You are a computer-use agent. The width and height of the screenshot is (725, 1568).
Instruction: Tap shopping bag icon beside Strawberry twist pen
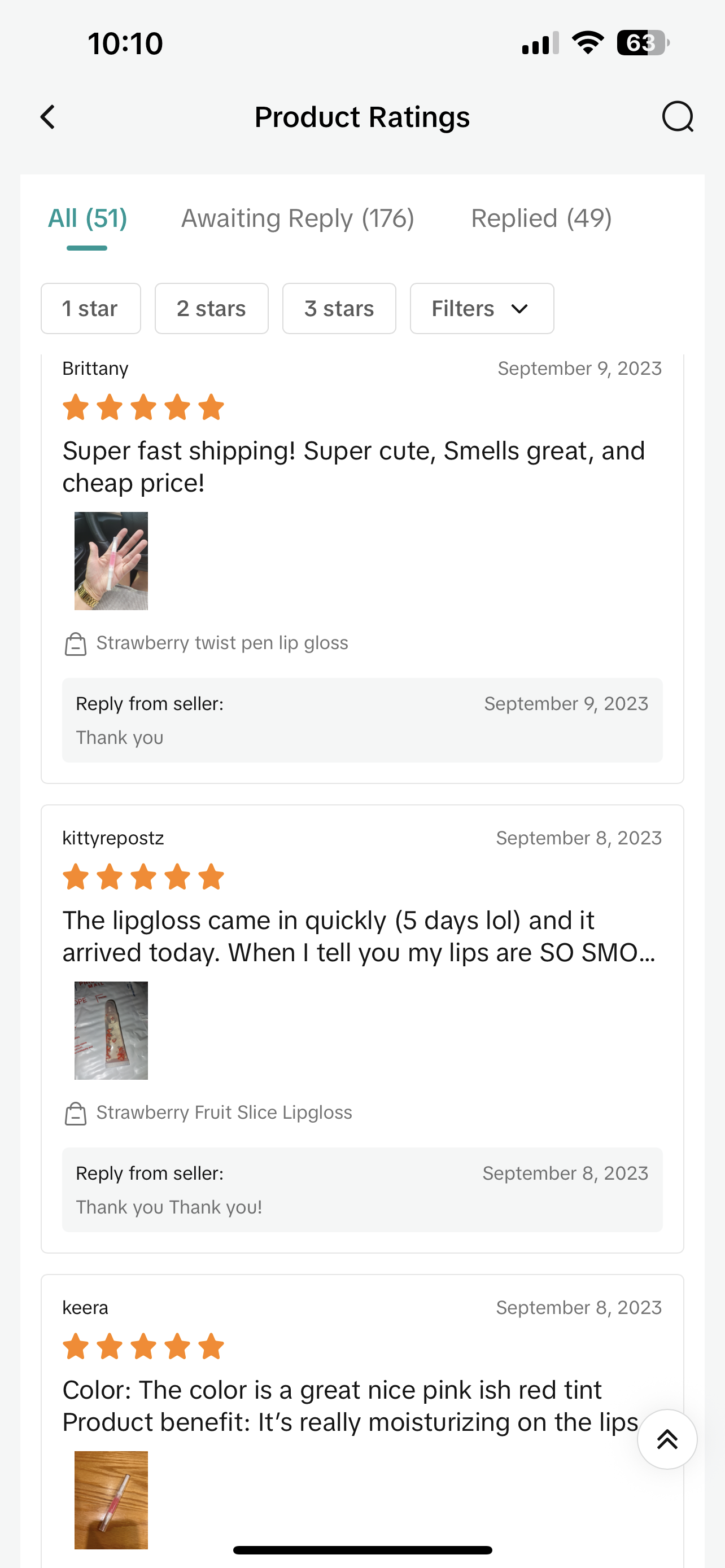click(76, 644)
